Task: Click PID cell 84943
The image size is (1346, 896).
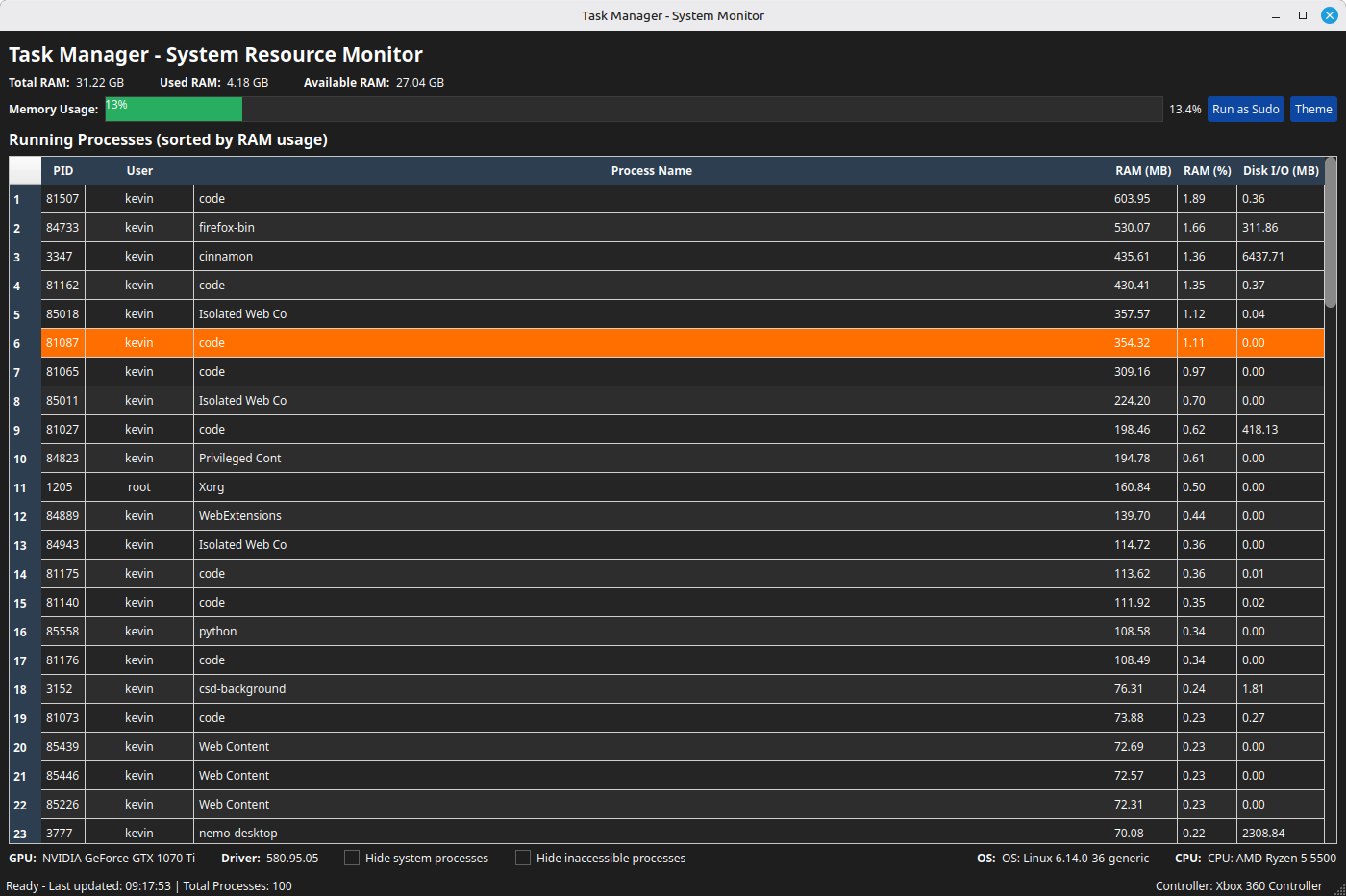Action: pyautogui.click(x=63, y=545)
